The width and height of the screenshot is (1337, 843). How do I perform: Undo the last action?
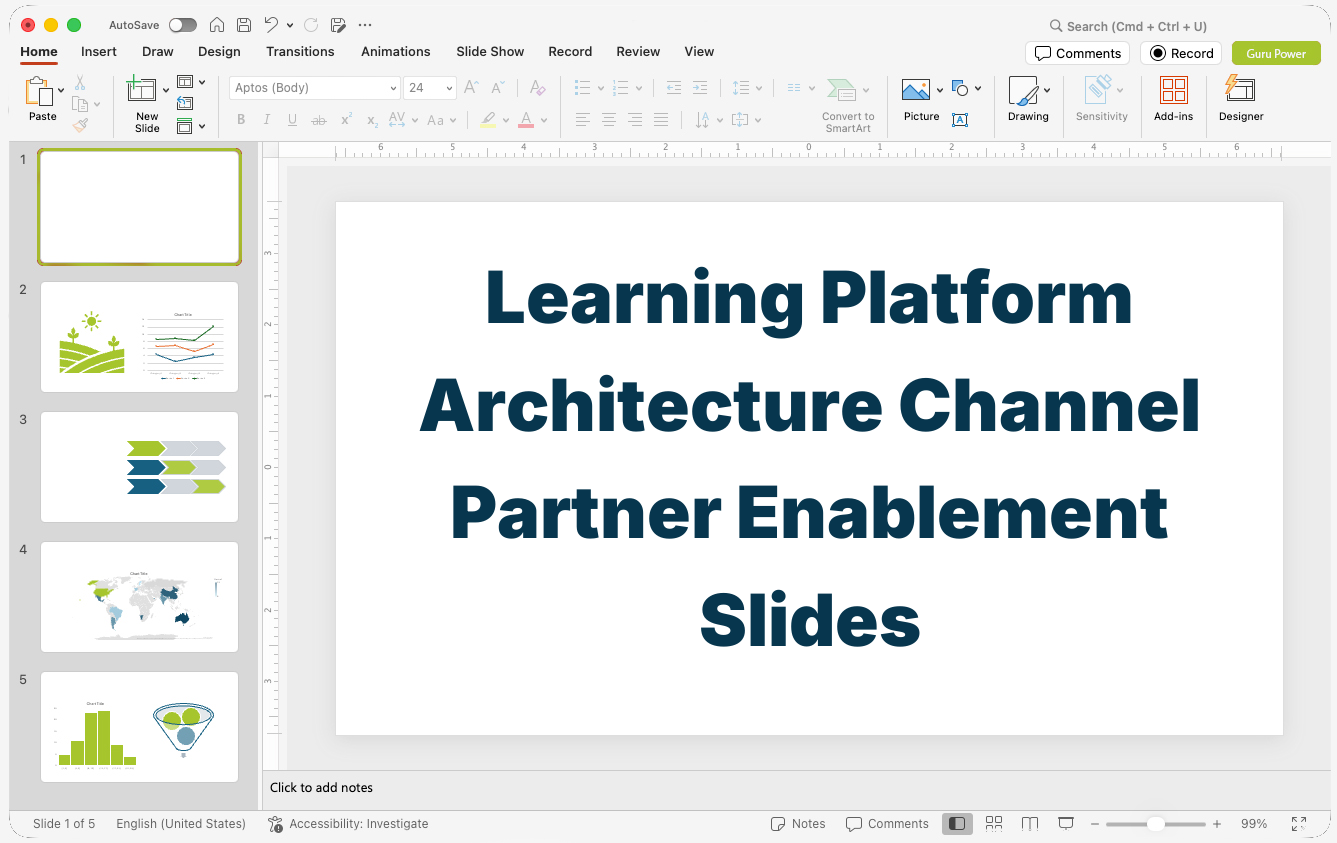(x=271, y=25)
